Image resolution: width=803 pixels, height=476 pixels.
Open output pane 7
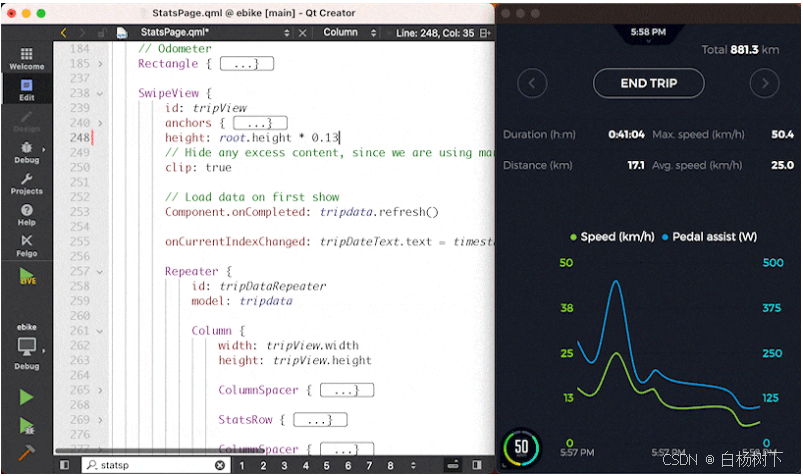[x=369, y=465]
